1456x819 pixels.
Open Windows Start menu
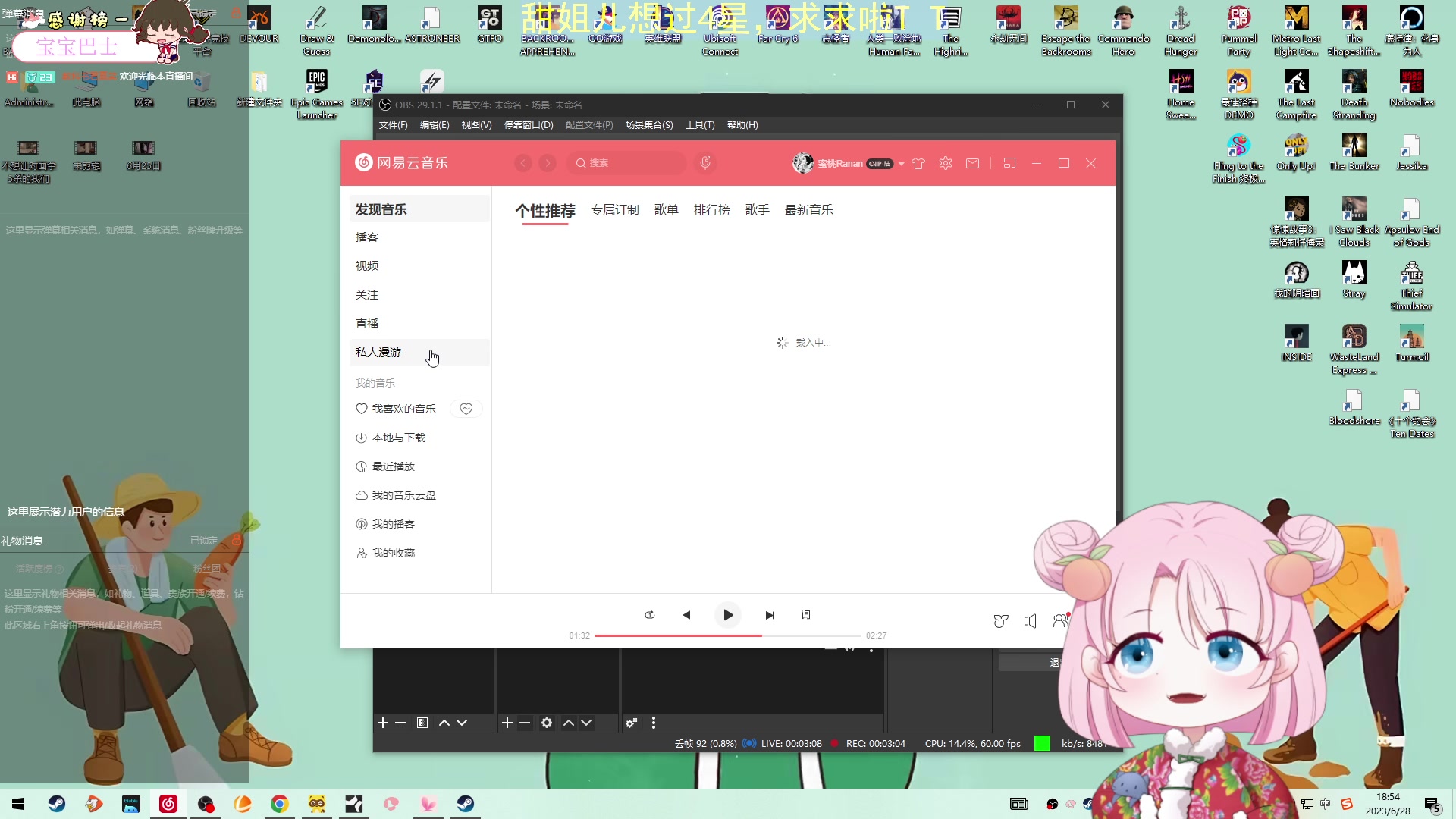(18, 804)
